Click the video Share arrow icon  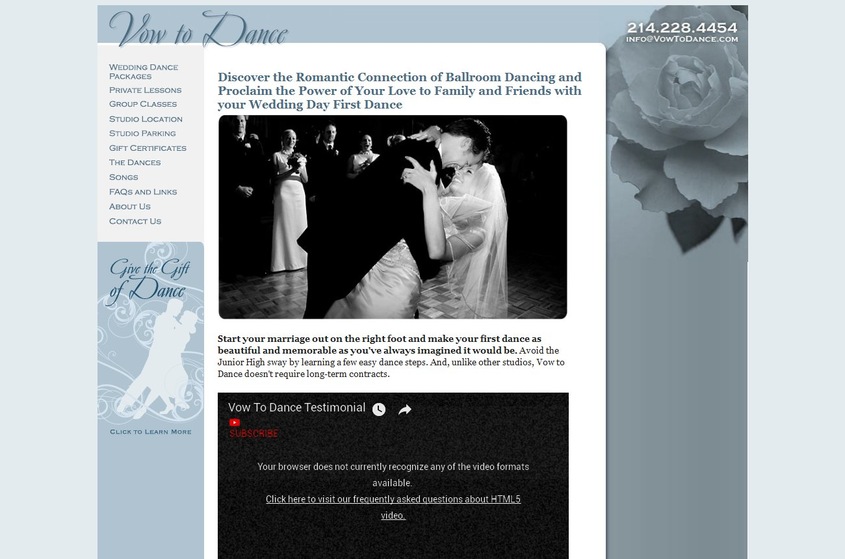click(405, 410)
